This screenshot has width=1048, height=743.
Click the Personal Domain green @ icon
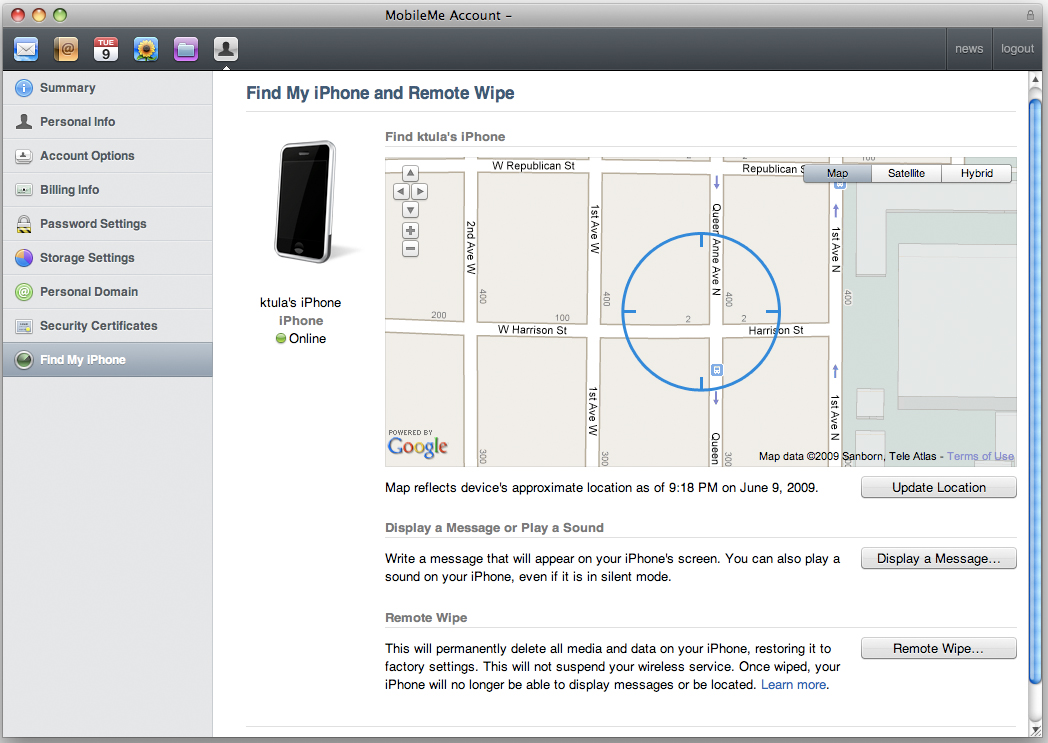23,292
